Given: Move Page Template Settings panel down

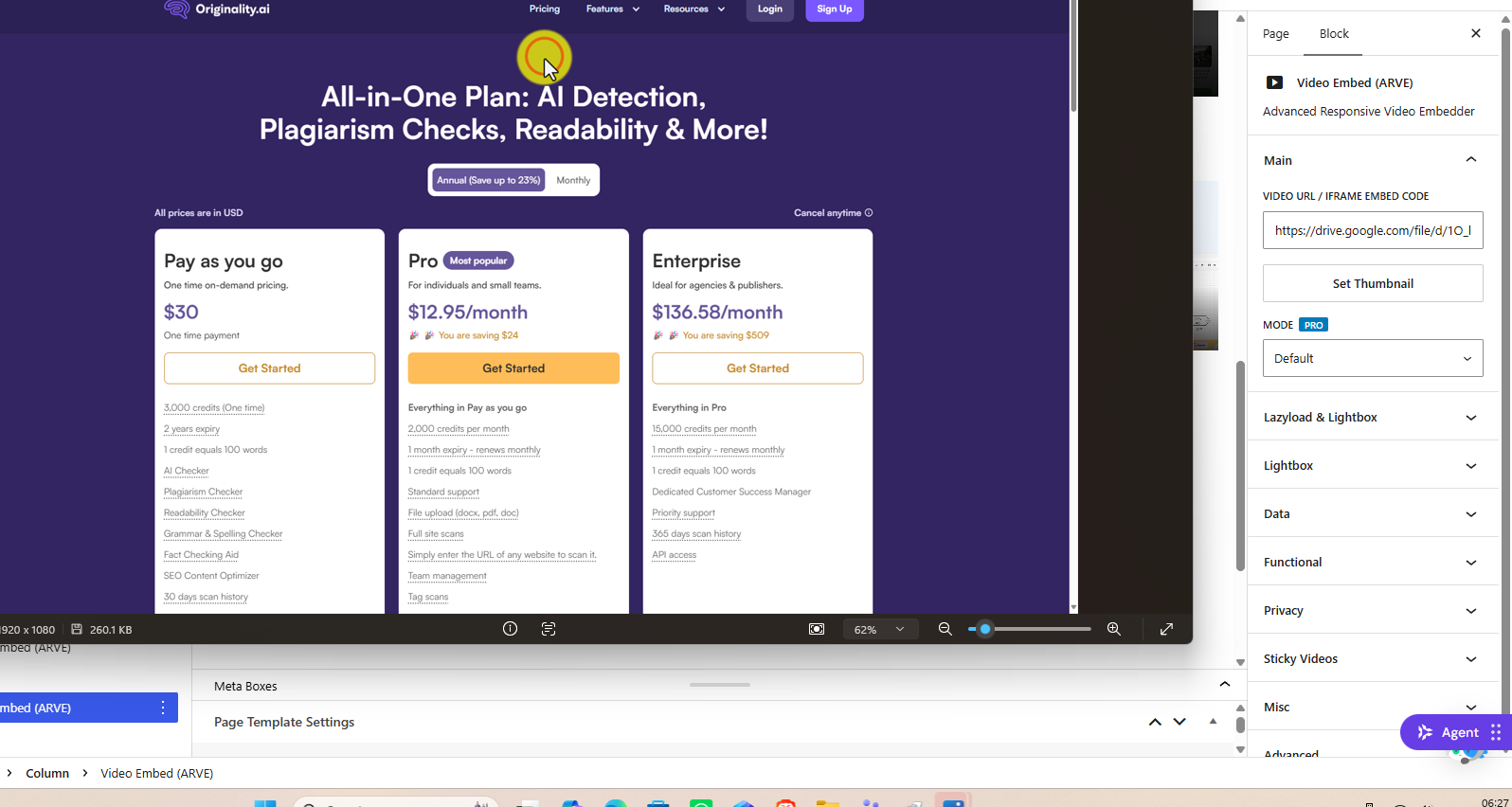Looking at the screenshot, I should point(1179,722).
